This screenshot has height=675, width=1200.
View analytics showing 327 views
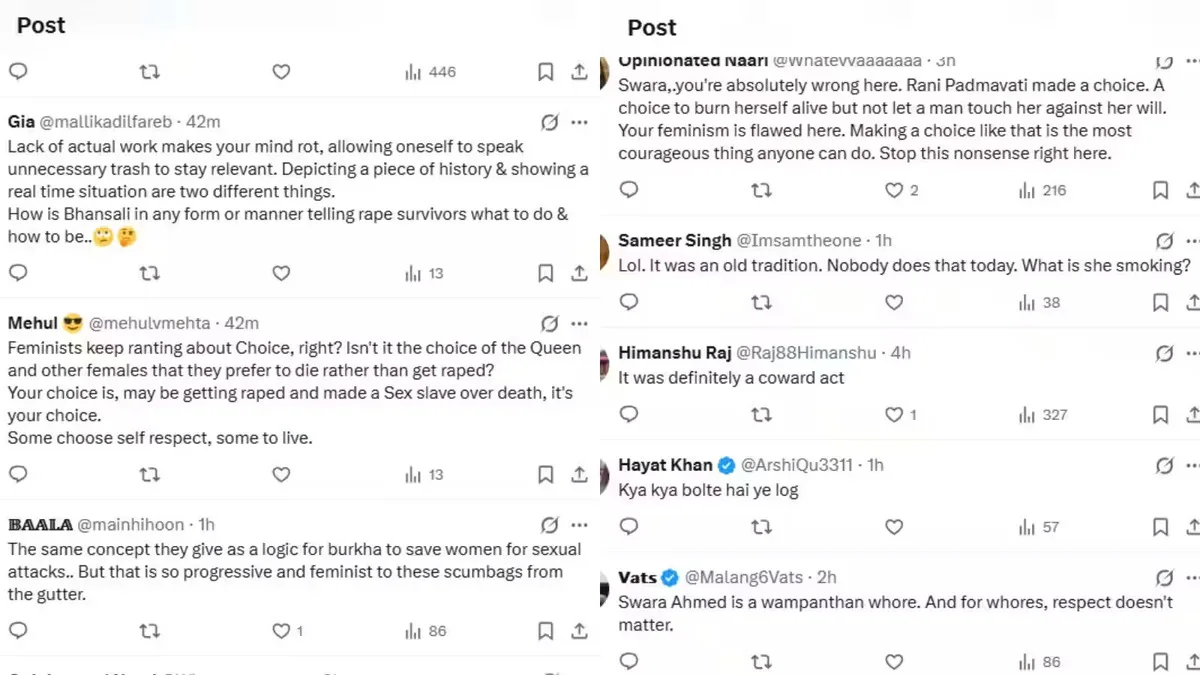[1043, 415]
